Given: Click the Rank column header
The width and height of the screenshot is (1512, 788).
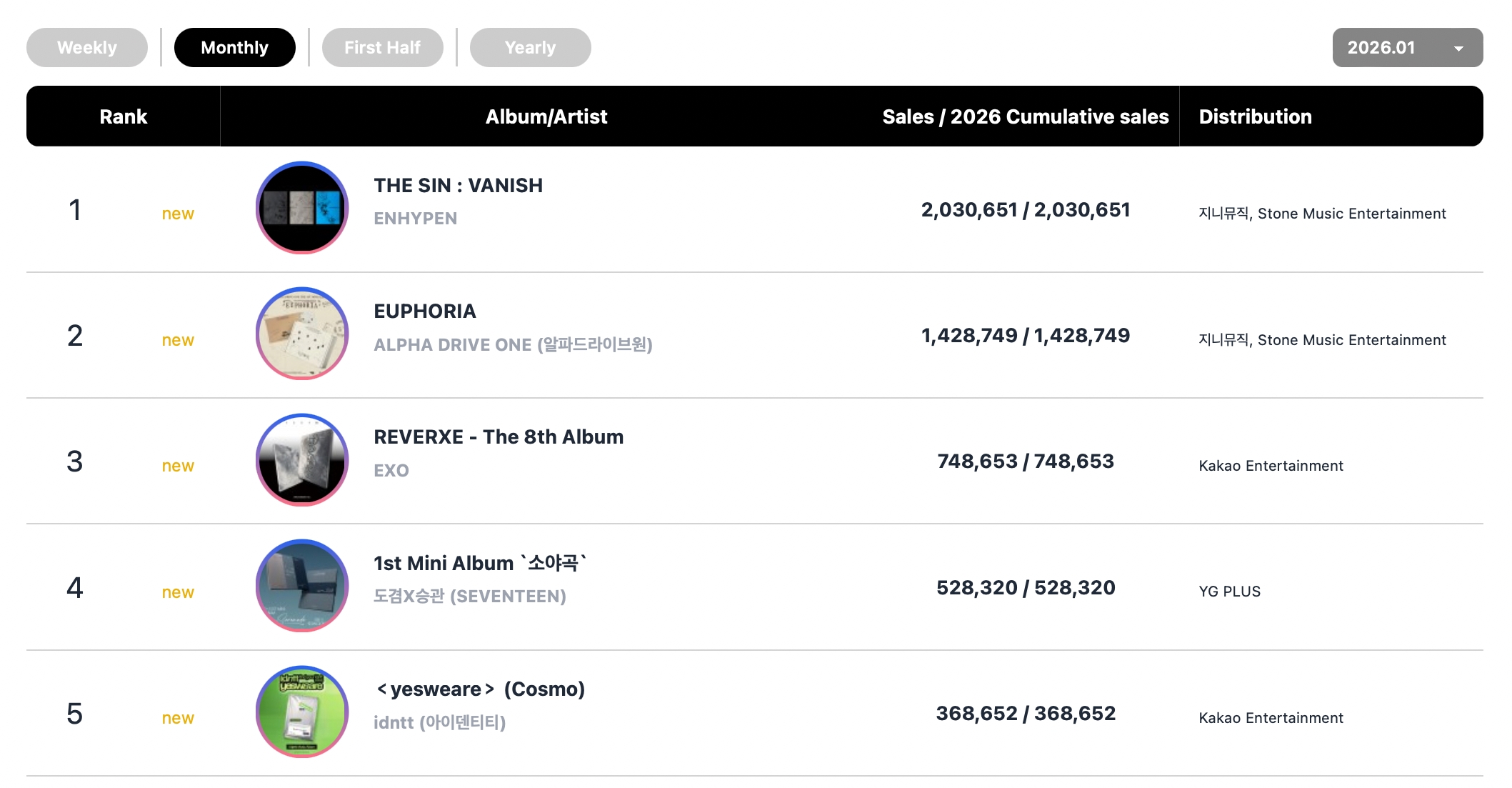Looking at the screenshot, I should [123, 116].
